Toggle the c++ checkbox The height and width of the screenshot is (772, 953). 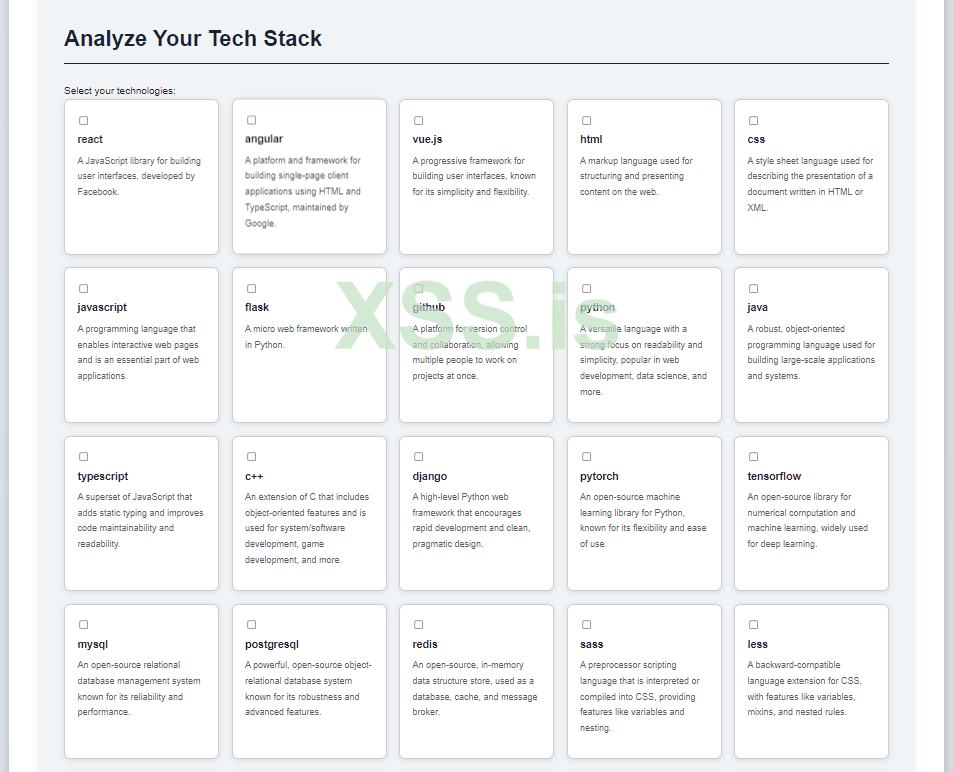click(x=252, y=457)
